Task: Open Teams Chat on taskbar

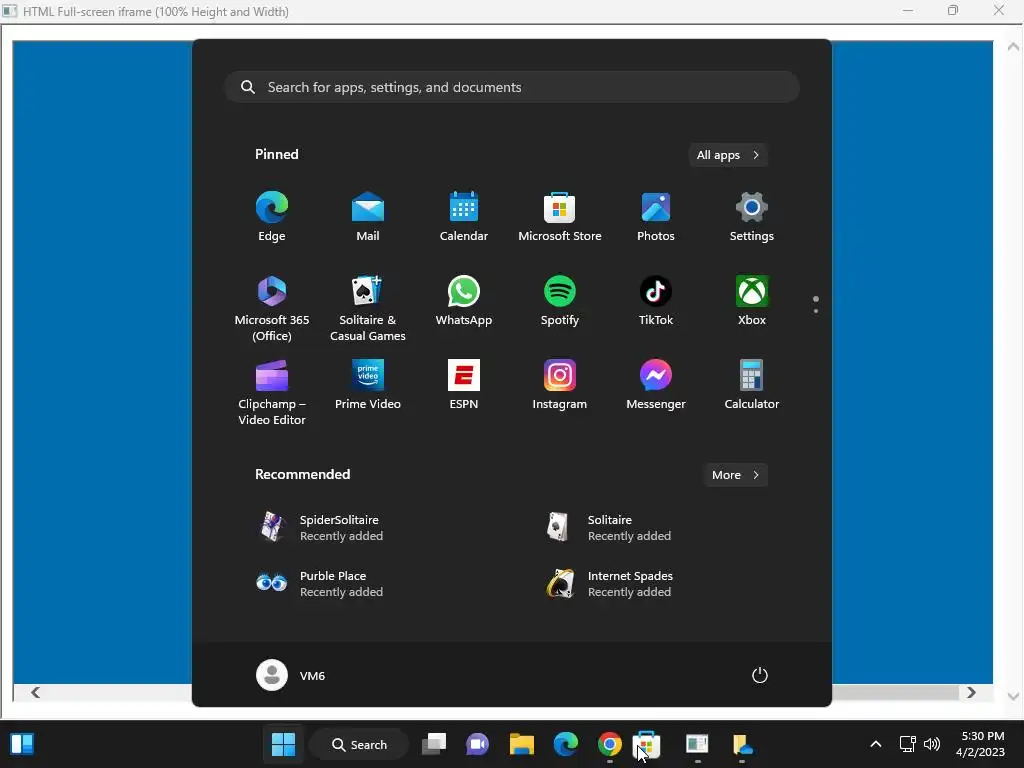Action: point(477,744)
